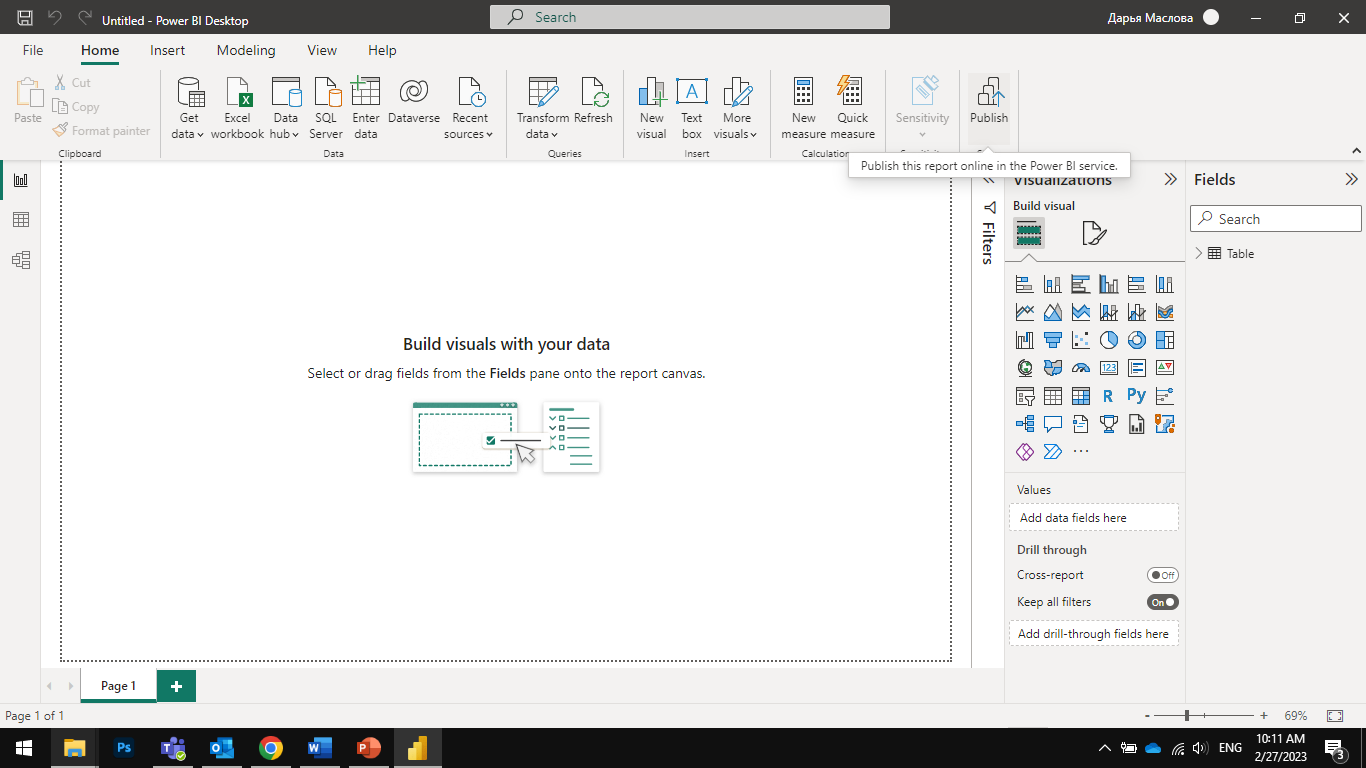Switch to the Modeling ribbon tab
The height and width of the screenshot is (768, 1366).
pos(246,50)
